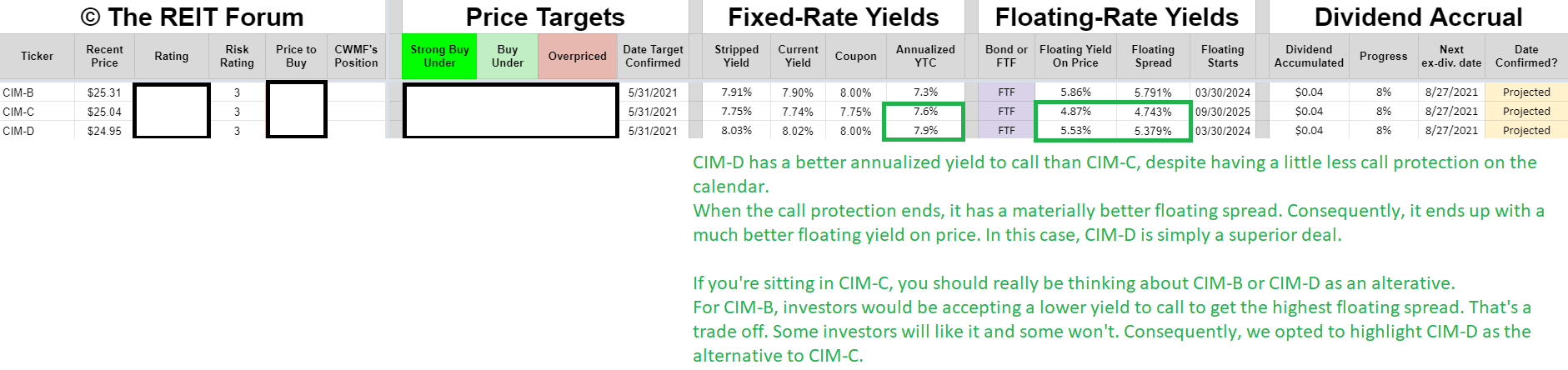Click the Projected cell in CIM-B row

[x=1526, y=92]
